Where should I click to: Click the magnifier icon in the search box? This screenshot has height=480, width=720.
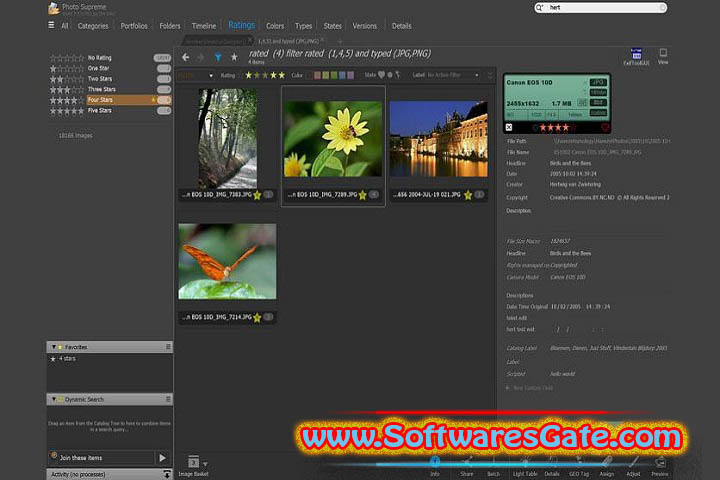point(540,8)
